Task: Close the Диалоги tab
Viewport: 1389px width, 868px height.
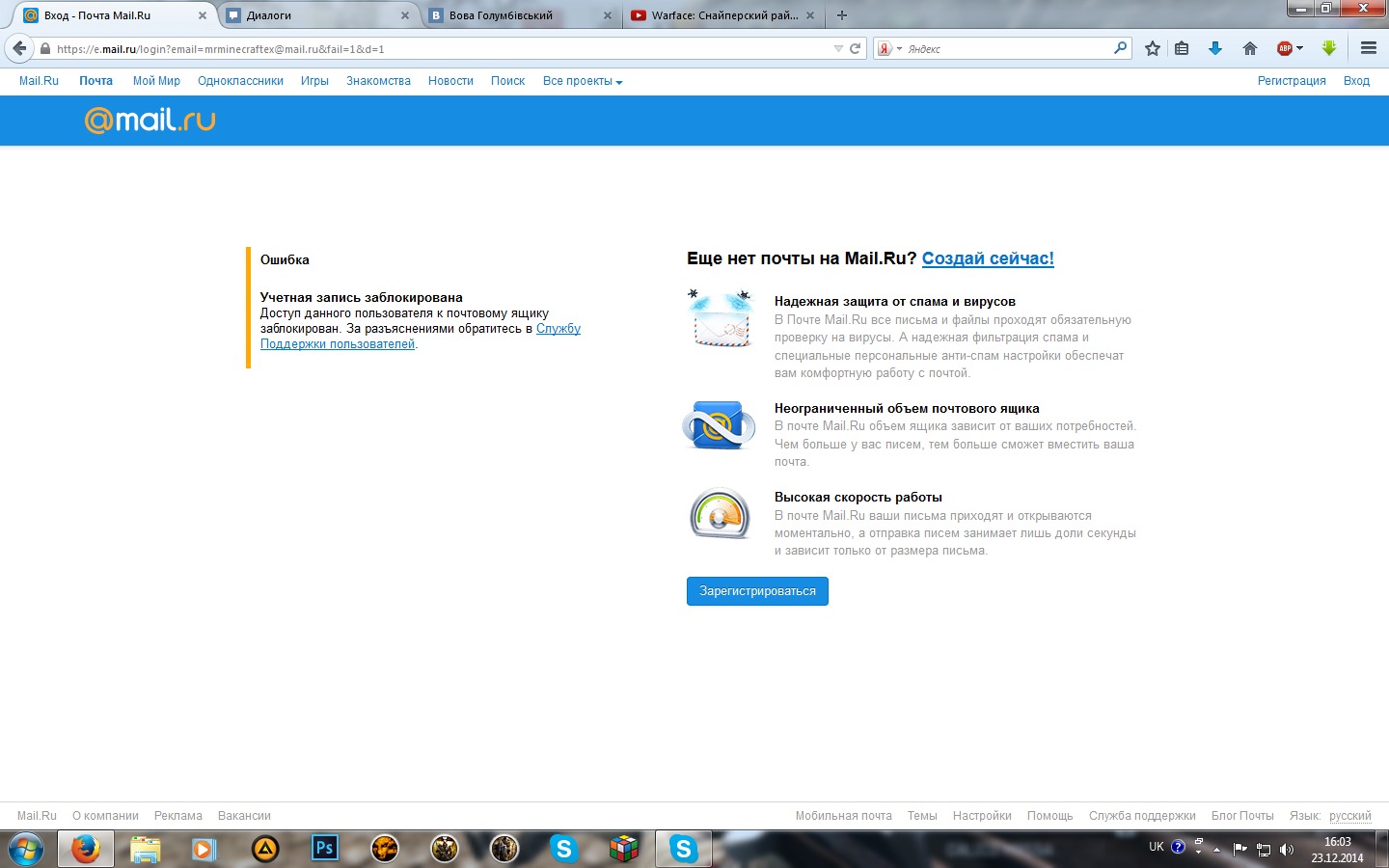Action: (405, 15)
